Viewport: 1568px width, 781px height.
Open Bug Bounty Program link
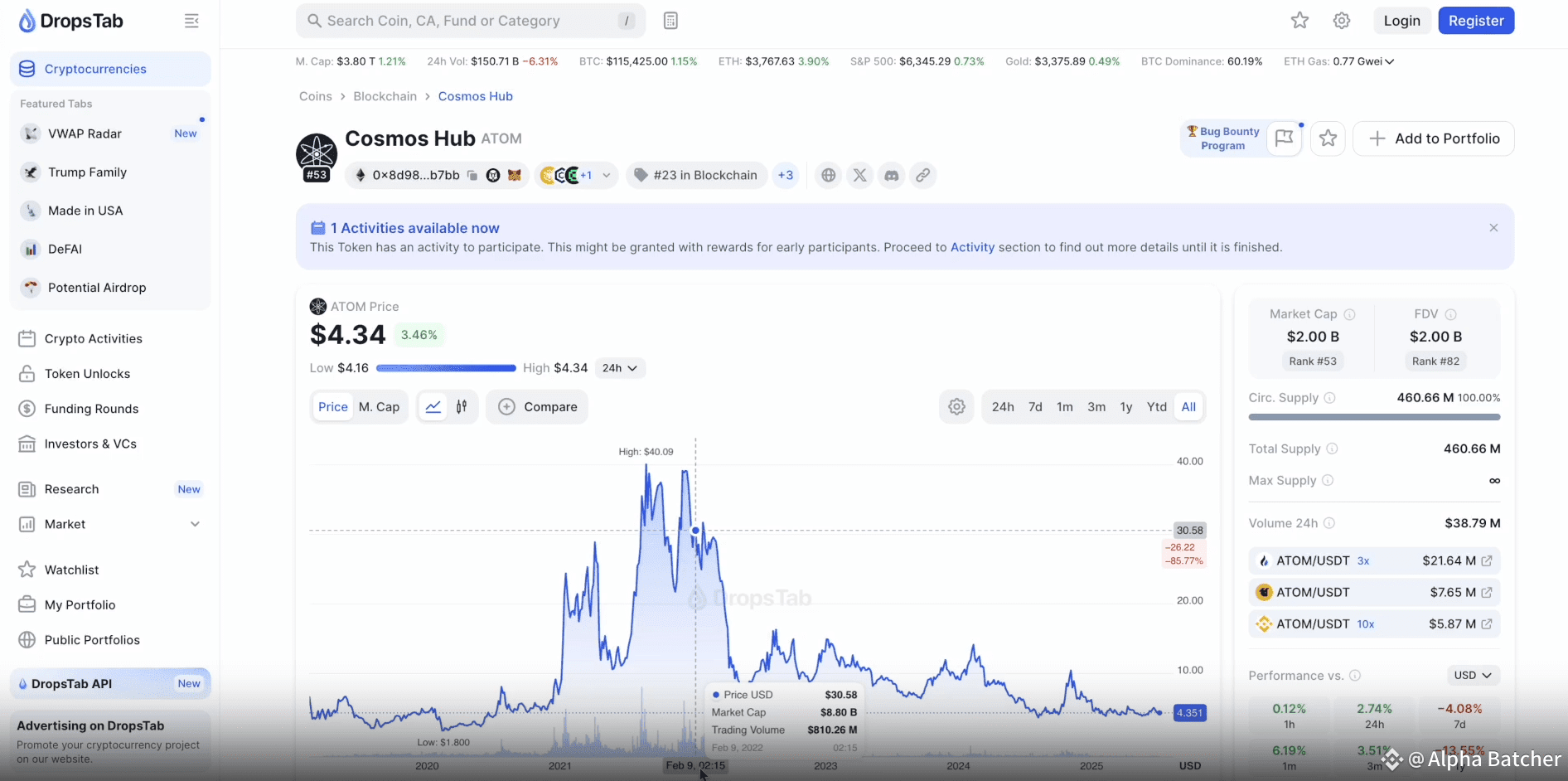click(1223, 138)
